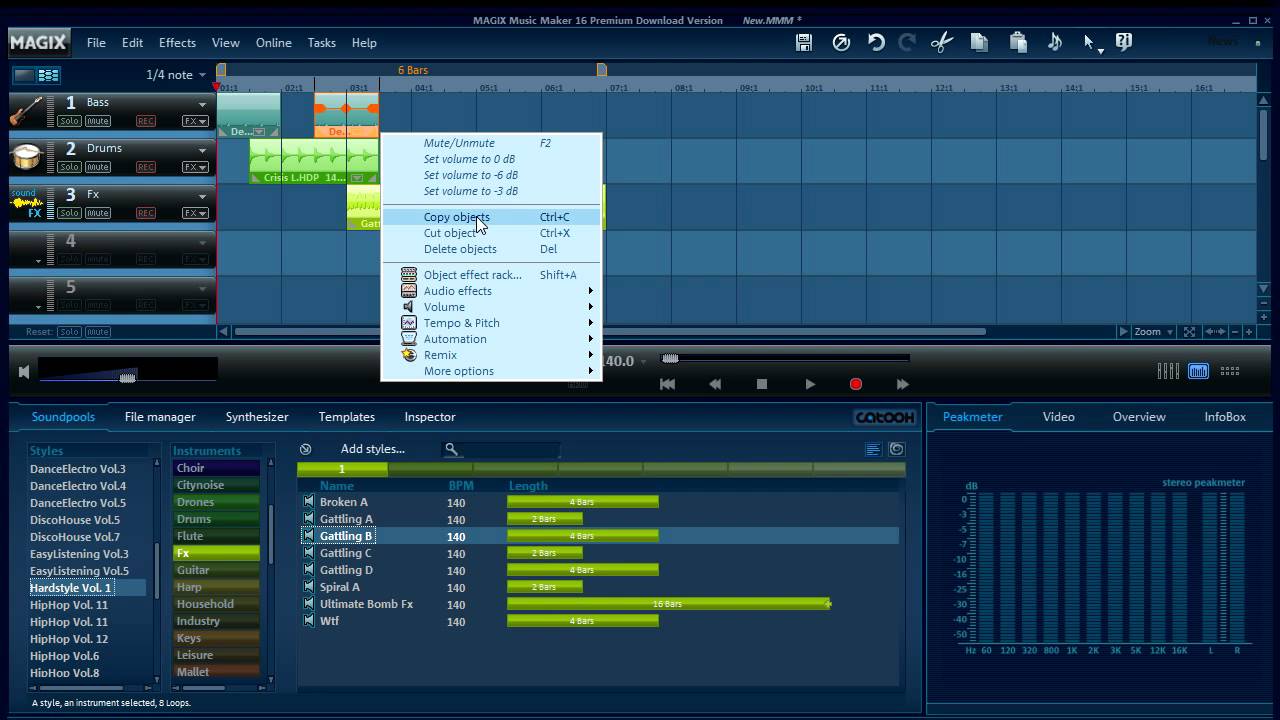The width and height of the screenshot is (1280, 720).
Task: Click the Bass guitar track icon
Action: coord(27,110)
